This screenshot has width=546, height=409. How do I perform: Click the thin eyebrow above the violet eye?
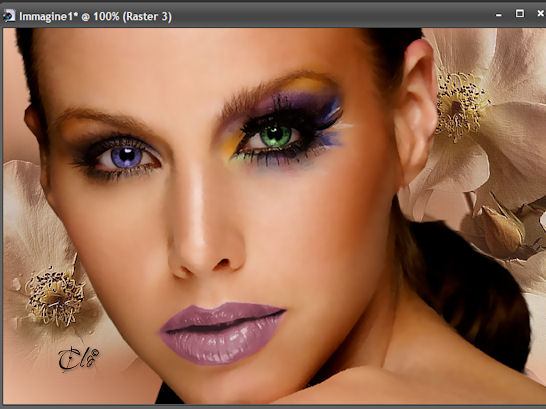[x=104, y=118]
